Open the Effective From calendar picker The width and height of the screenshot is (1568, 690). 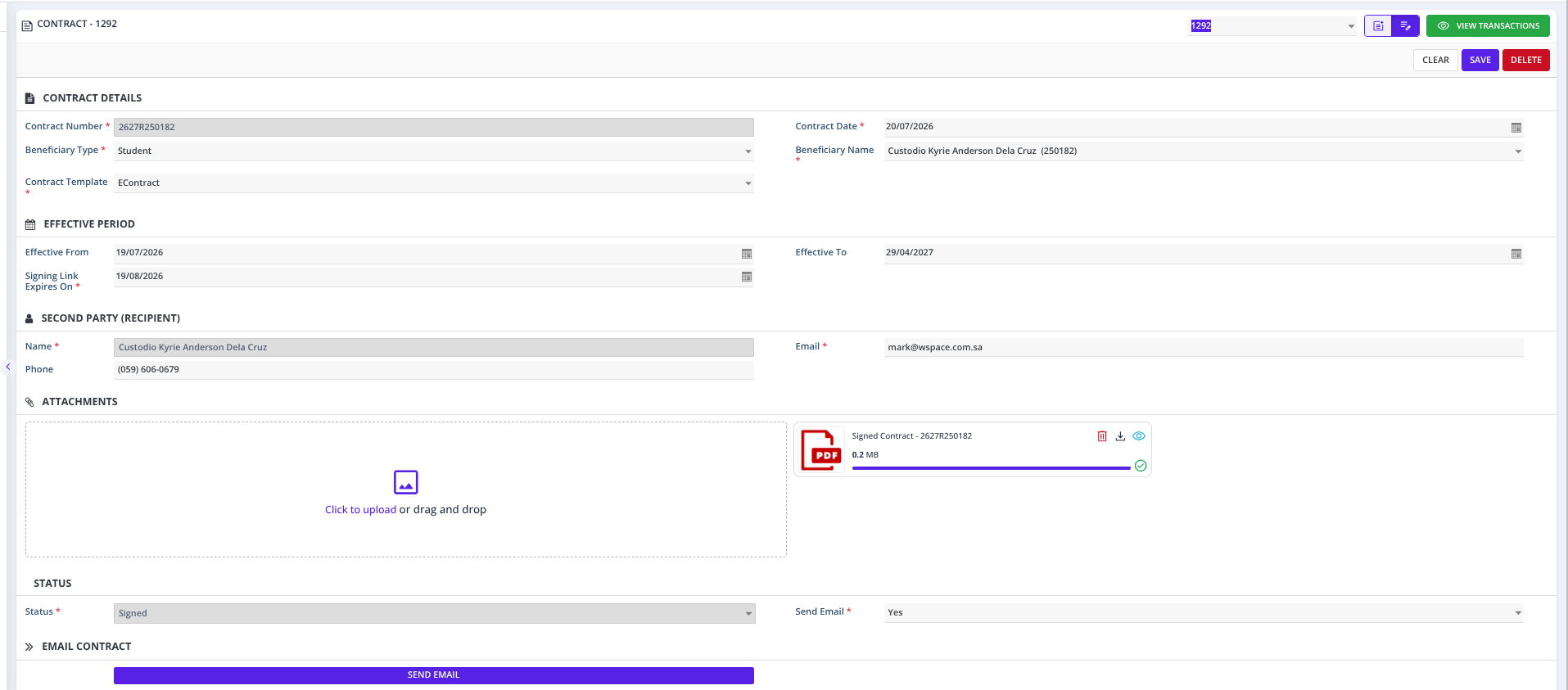point(747,254)
